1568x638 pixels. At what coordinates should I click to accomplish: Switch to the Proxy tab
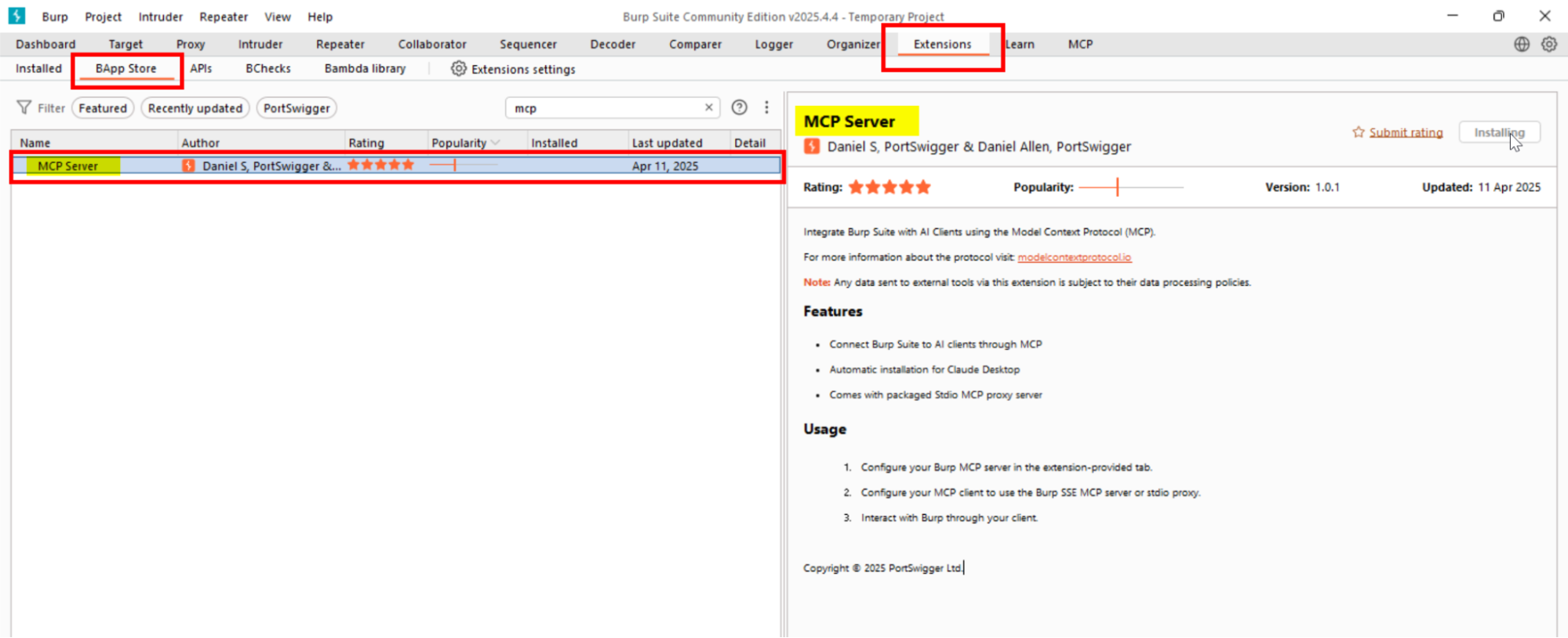click(191, 44)
